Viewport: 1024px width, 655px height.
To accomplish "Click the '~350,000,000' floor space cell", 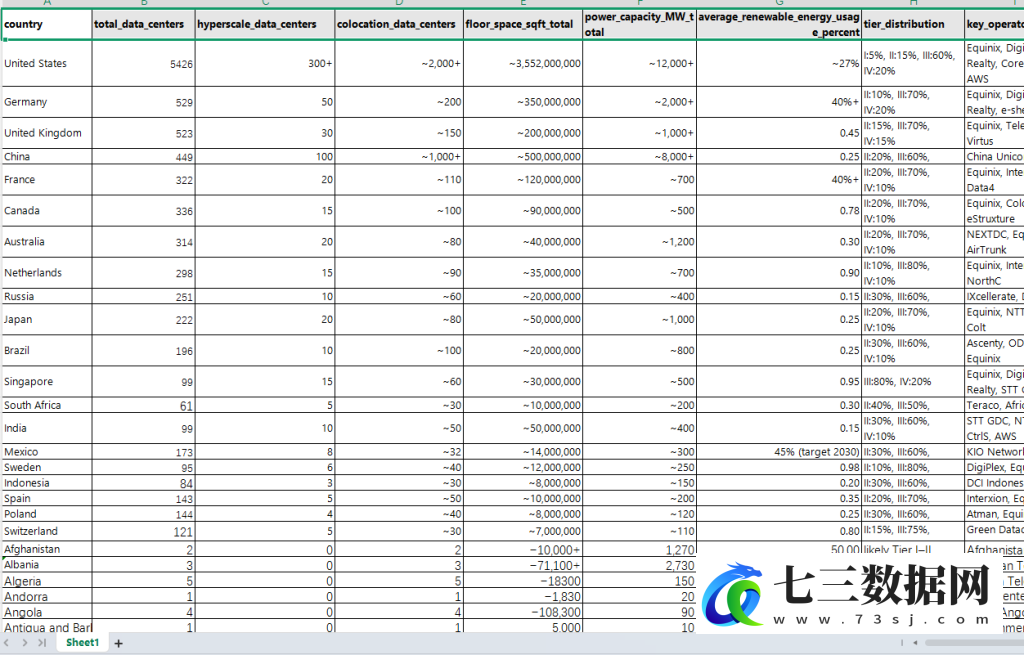I will tap(523, 102).
